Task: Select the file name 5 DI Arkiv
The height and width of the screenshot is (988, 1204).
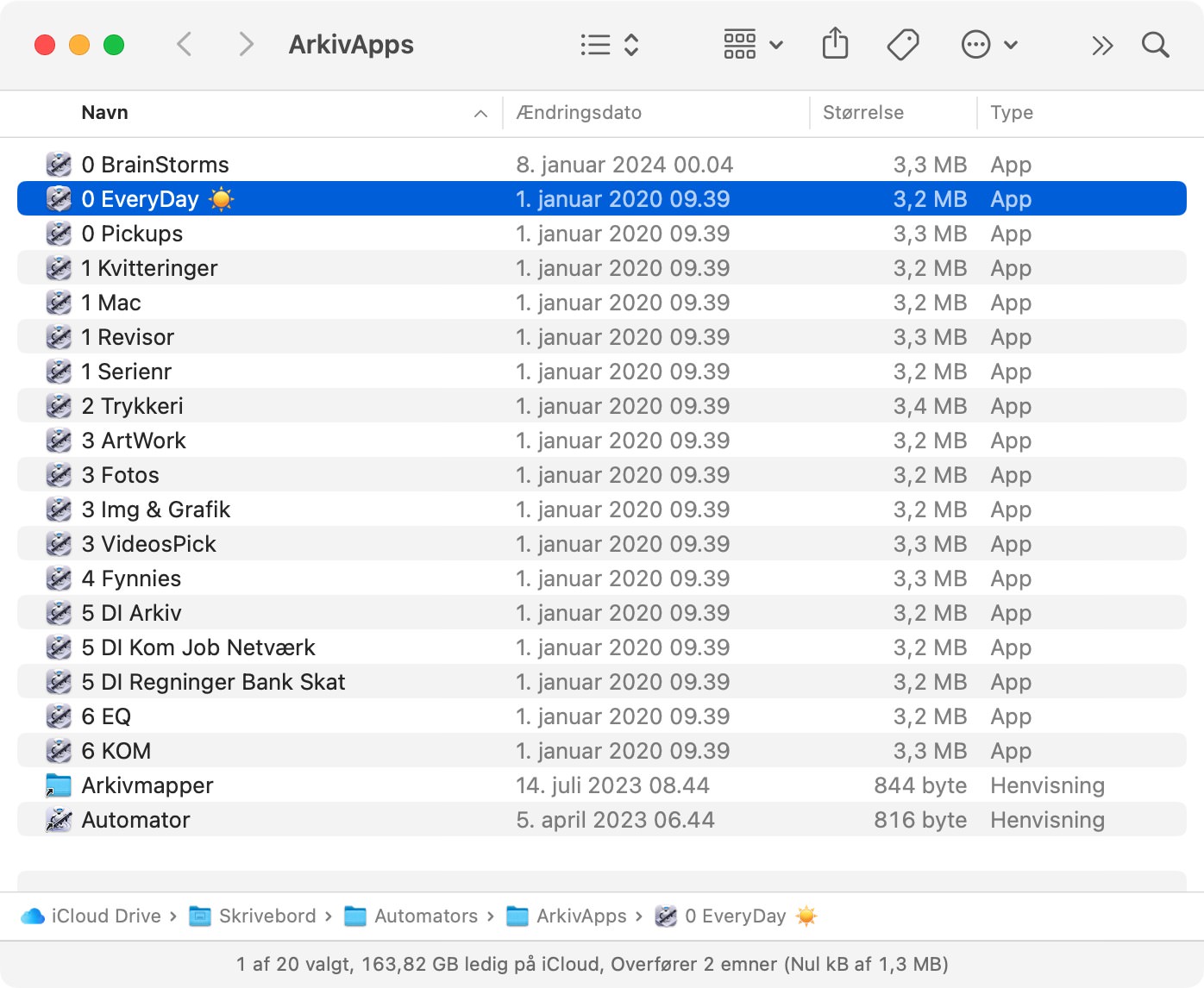Action: point(131,613)
